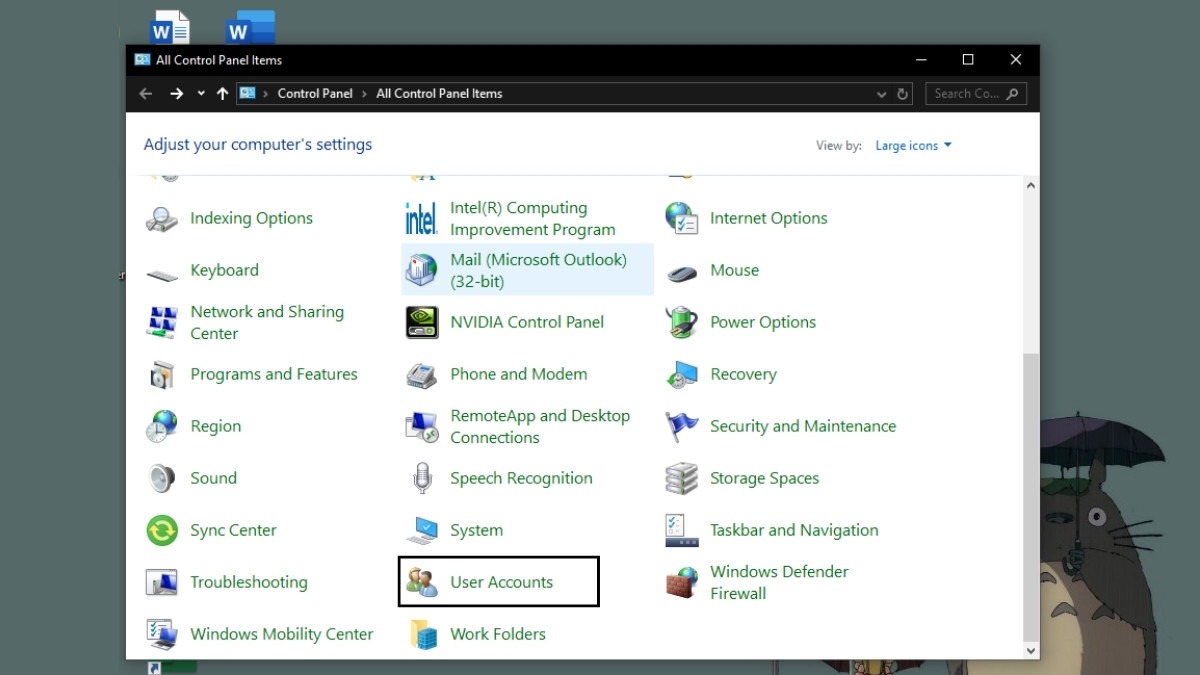Click the Taskbar and Navigation icon

click(682, 531)
